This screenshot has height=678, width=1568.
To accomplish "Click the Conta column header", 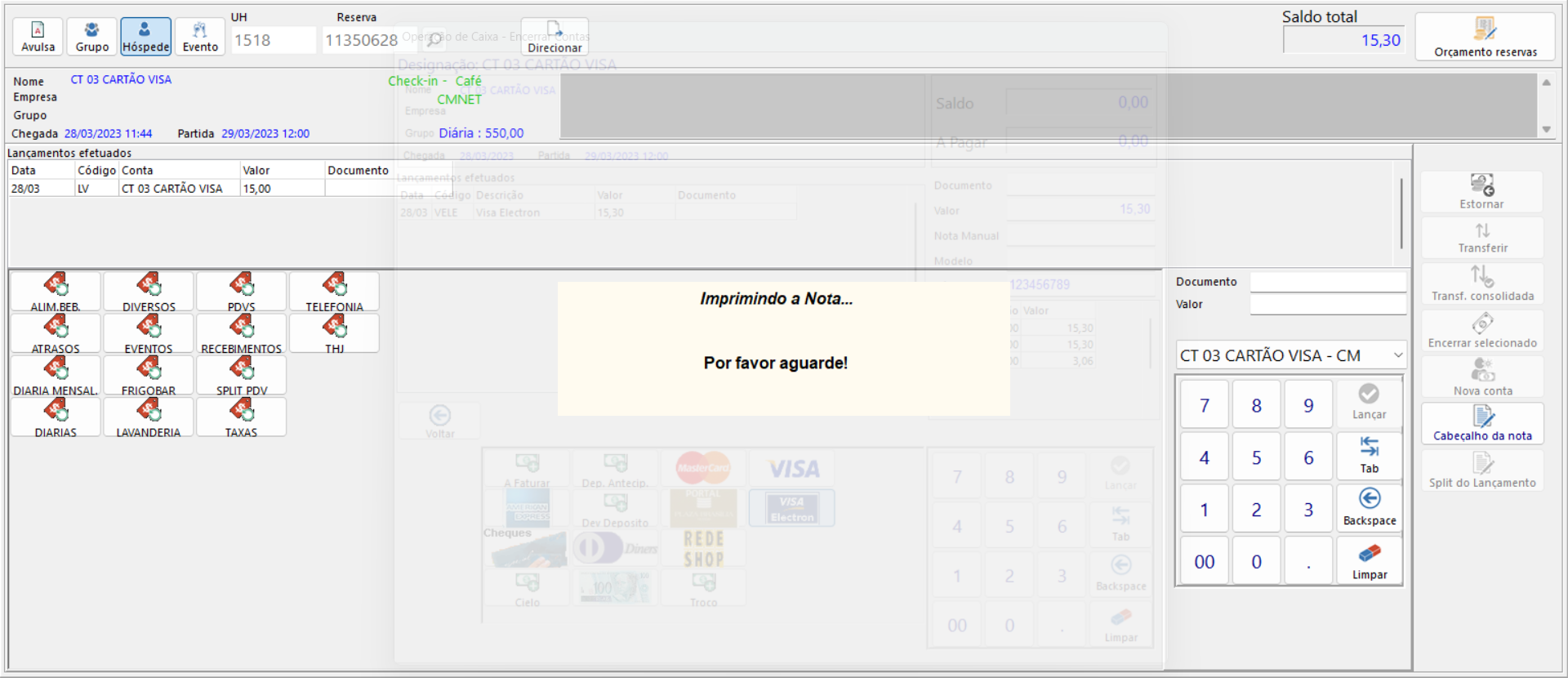I will tap(180, 170).
